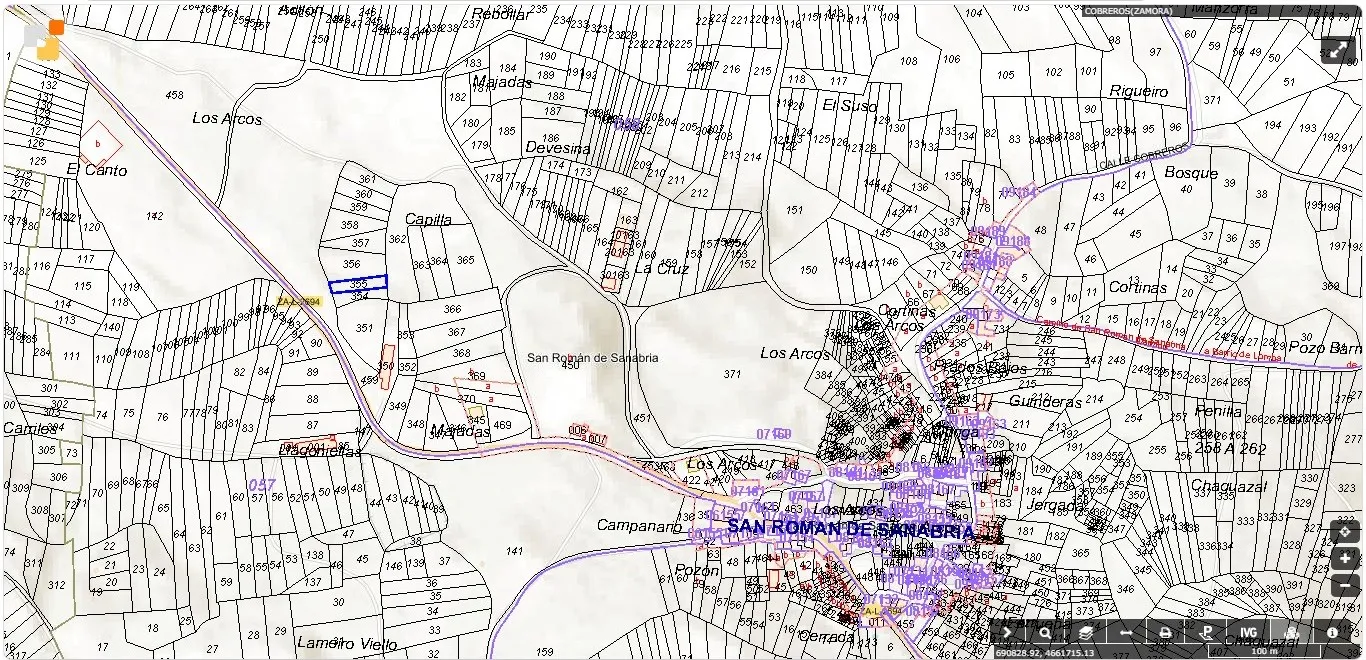Click the IVG toolbar button
This screenshot has height=660, width=1366.
point(1248,632)
